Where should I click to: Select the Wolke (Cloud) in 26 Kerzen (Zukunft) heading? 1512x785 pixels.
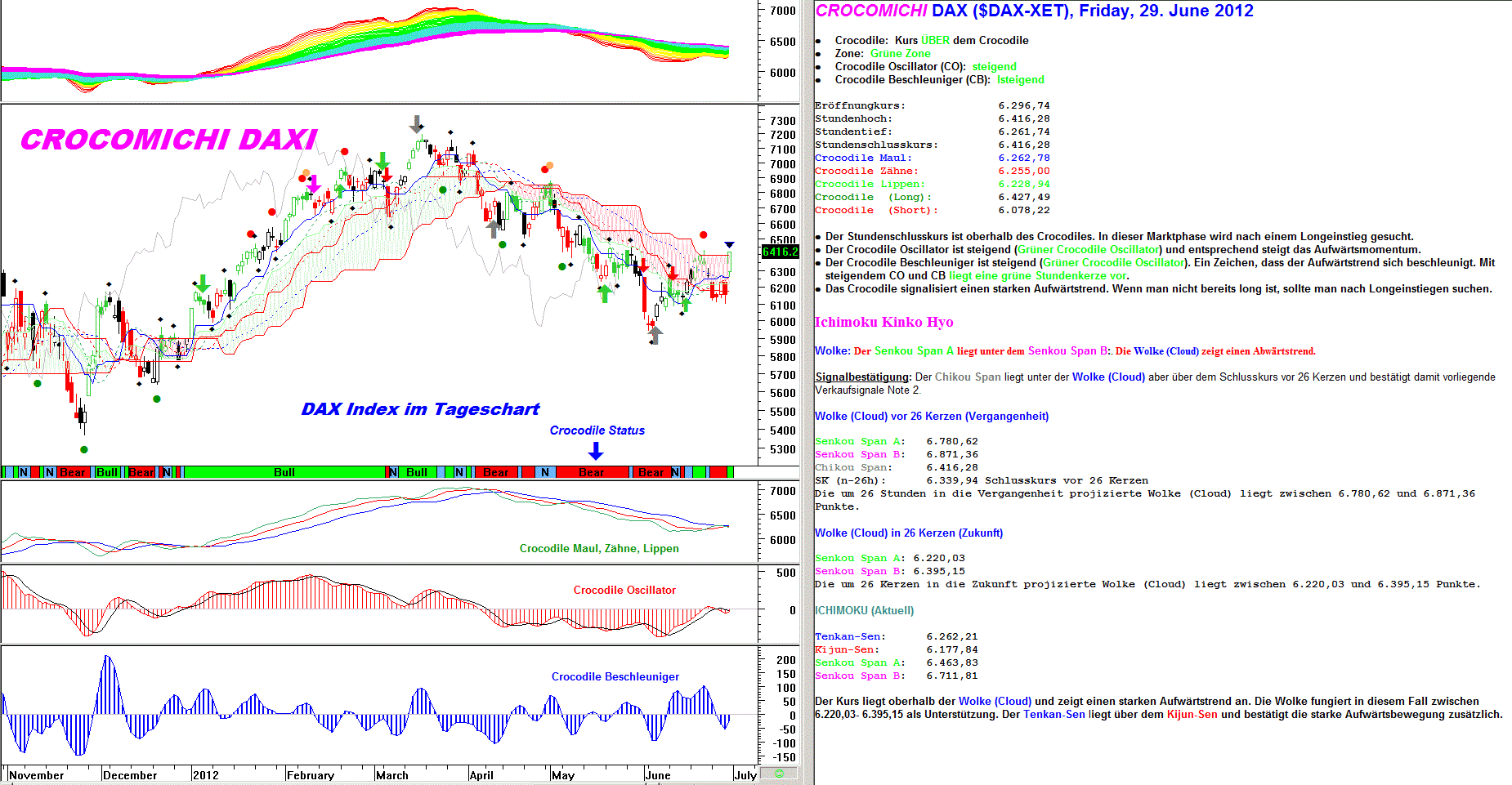[x=908, y=533]
